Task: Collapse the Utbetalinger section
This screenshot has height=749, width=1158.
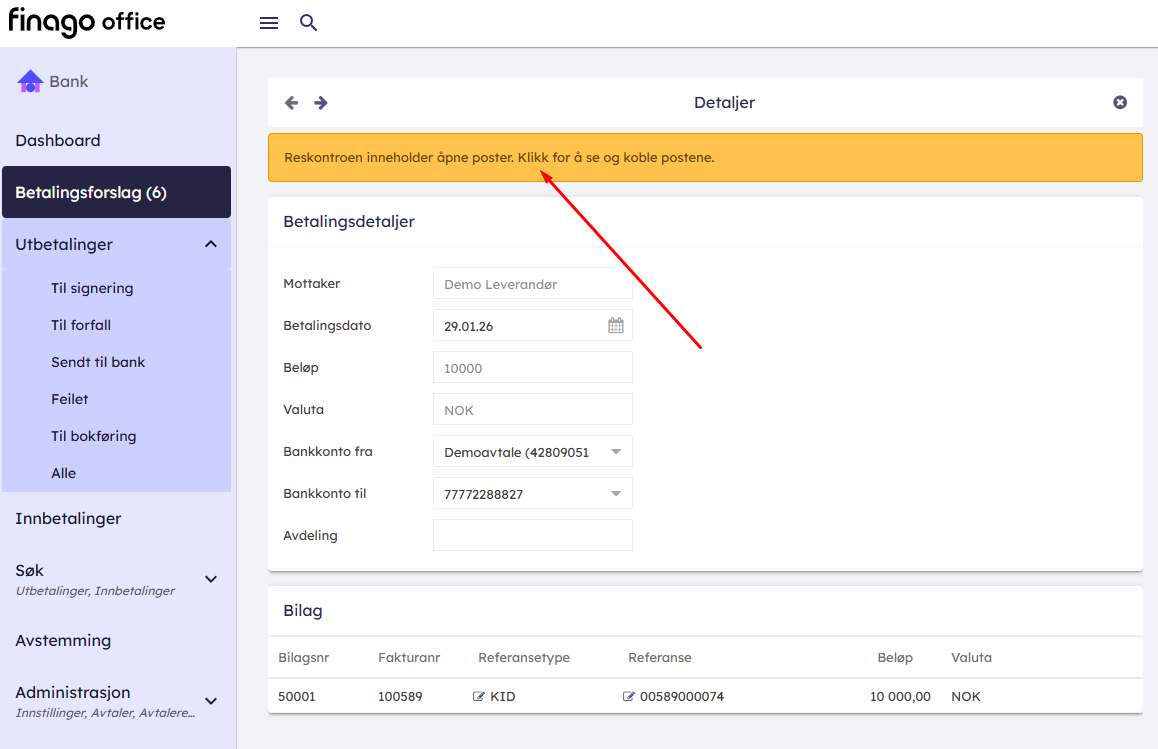Action: [211, 244]
